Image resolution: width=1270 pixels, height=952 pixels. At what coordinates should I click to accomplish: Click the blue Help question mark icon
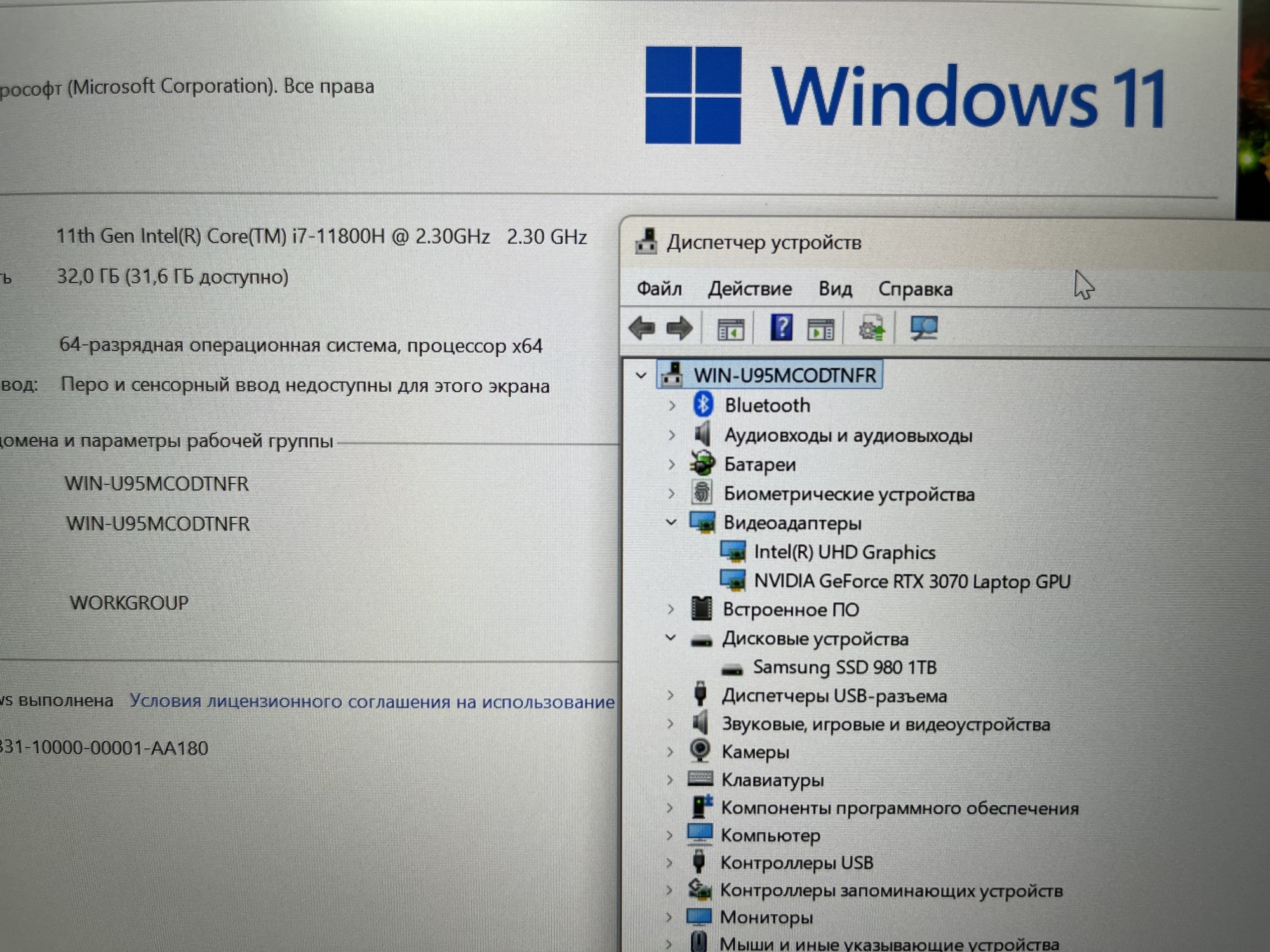pyautogui.click(x=781, y=328)
